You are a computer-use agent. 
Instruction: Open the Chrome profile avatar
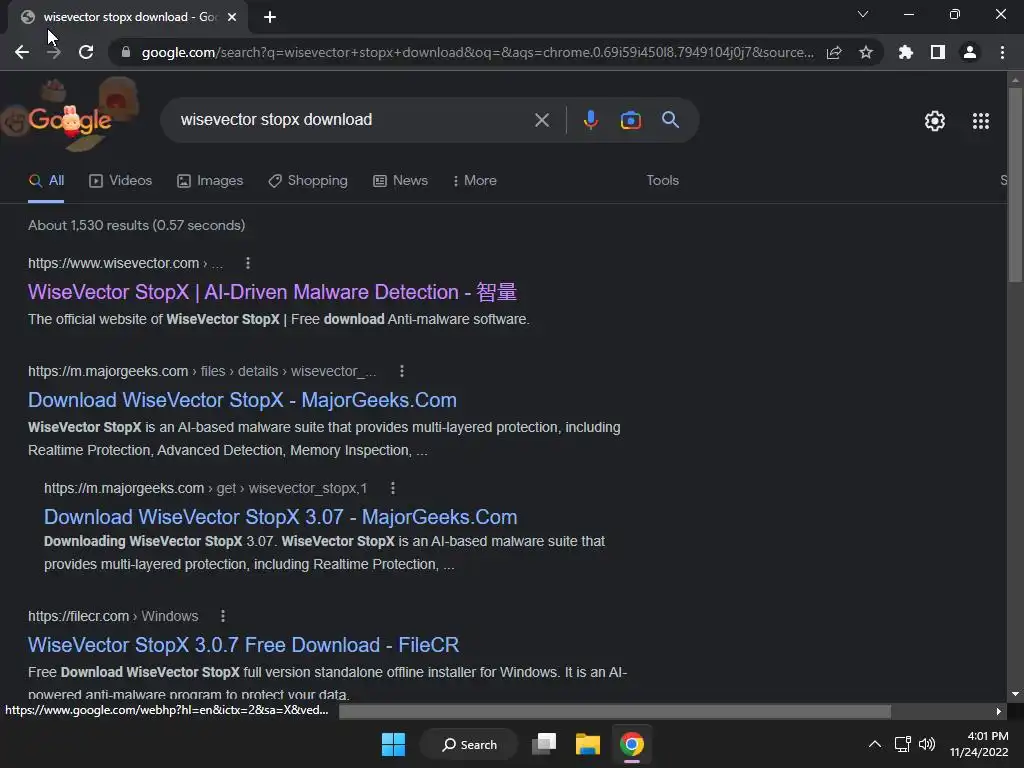970,52
